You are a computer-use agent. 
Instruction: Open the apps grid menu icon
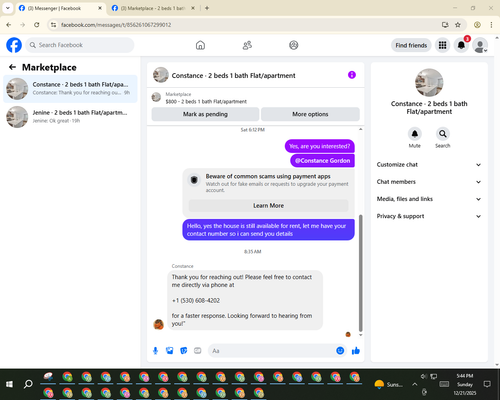[x=442, y=45]
